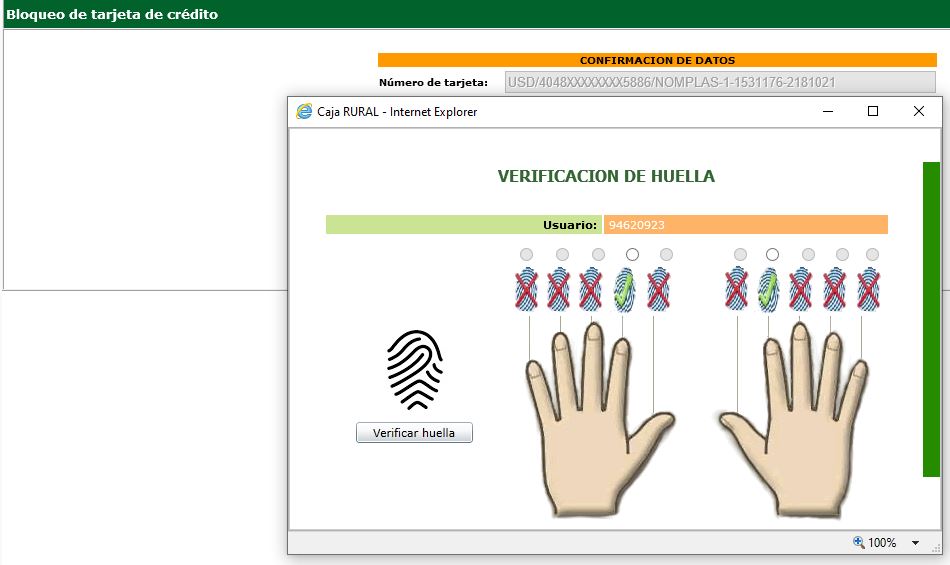This screenshot has width=950, height=565.
Task: Select the enabled radio button above left hand
Action: (632, 255)
